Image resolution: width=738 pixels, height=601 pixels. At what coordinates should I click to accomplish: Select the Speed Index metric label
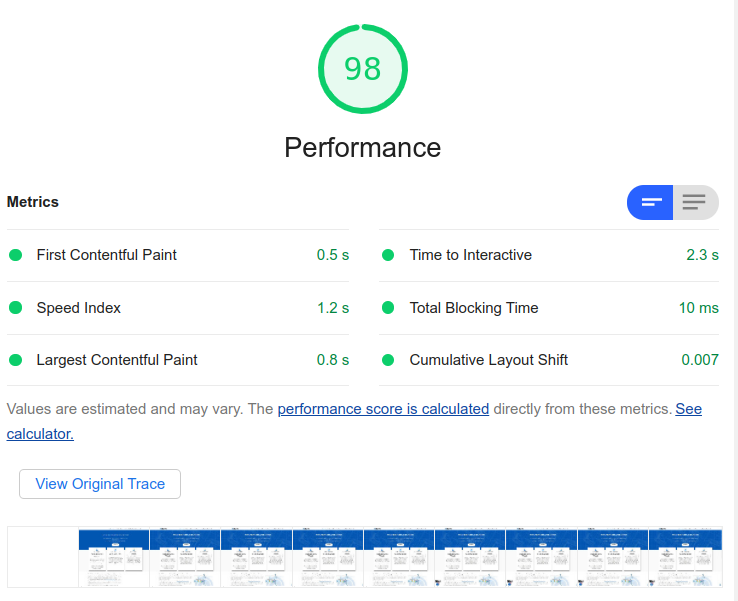point(79,308)
